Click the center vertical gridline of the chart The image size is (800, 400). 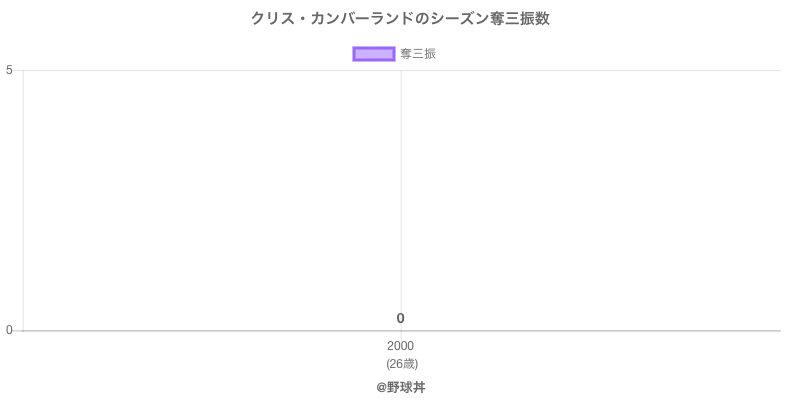pyautogui.click(x=401, y=200)
